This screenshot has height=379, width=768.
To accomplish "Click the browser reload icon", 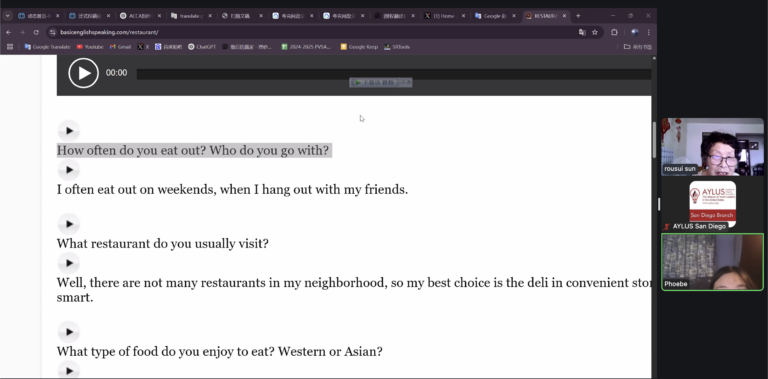I will [x=36, y=32].
